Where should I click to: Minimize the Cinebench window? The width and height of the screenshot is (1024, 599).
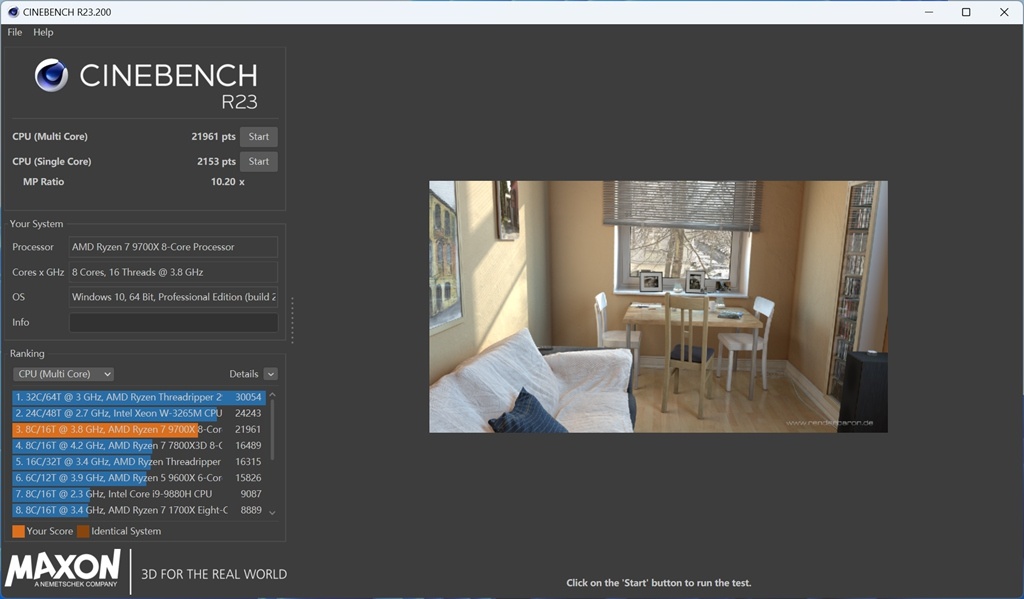click(x=929, y=12)
